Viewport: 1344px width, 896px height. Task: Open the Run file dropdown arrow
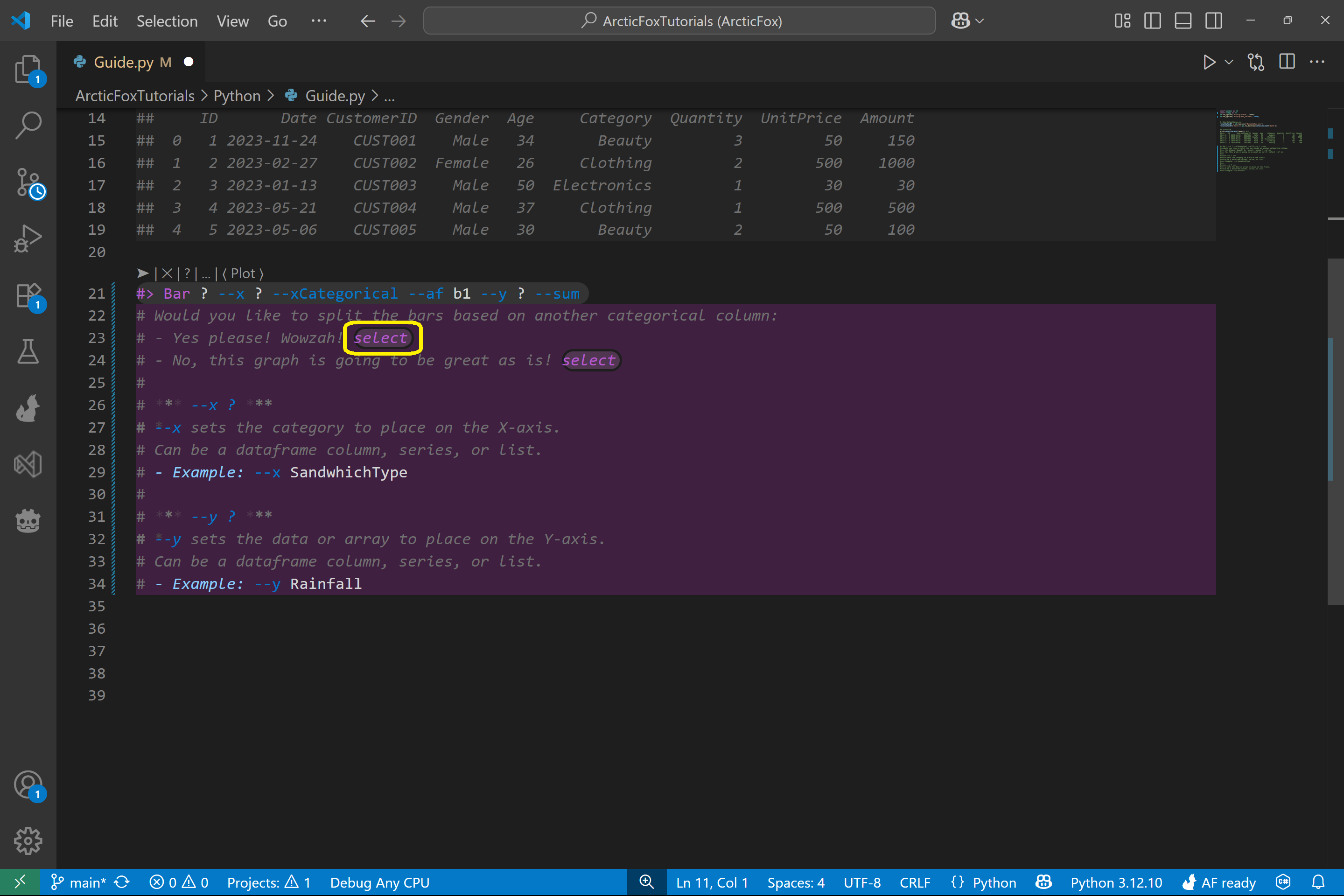[1229, 62]
